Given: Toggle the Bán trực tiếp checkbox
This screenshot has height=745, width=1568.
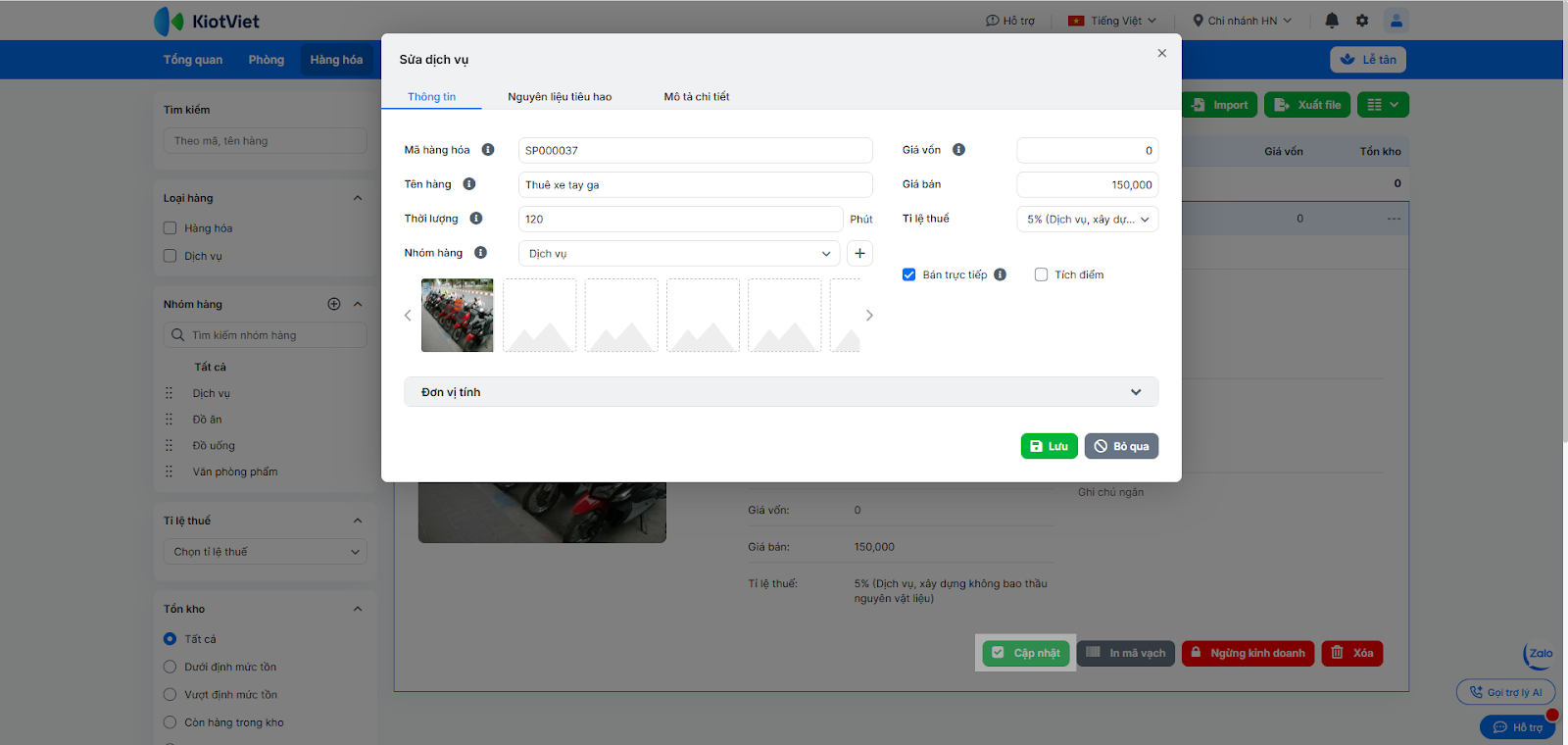Looking at the screenshot, I should (909, 274).
